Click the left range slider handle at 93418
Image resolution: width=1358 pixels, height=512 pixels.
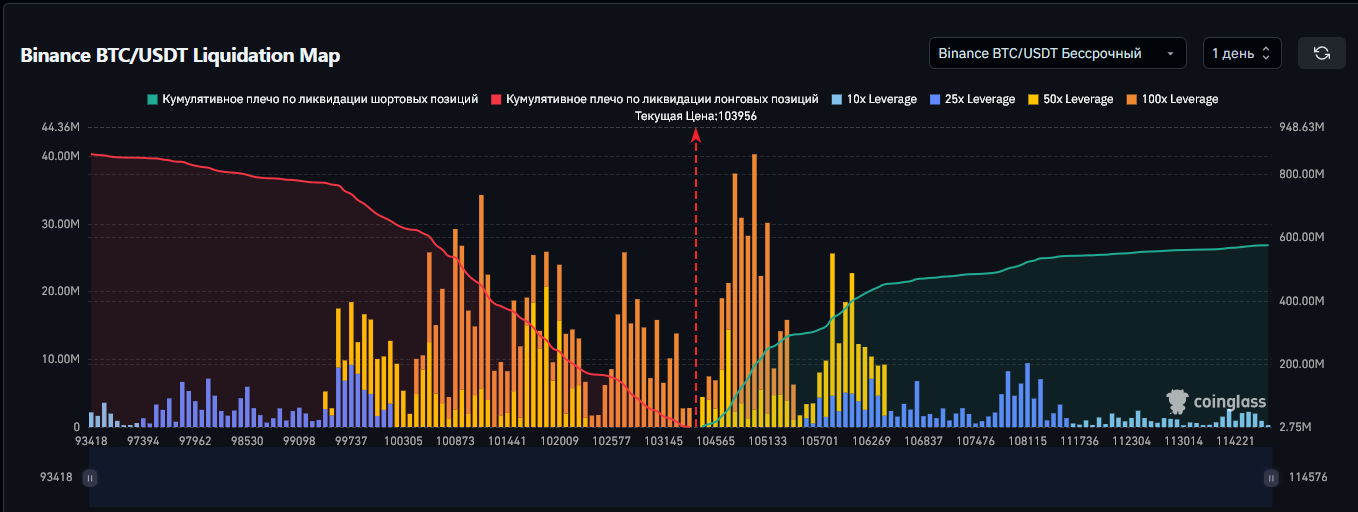tap(90, 478)
